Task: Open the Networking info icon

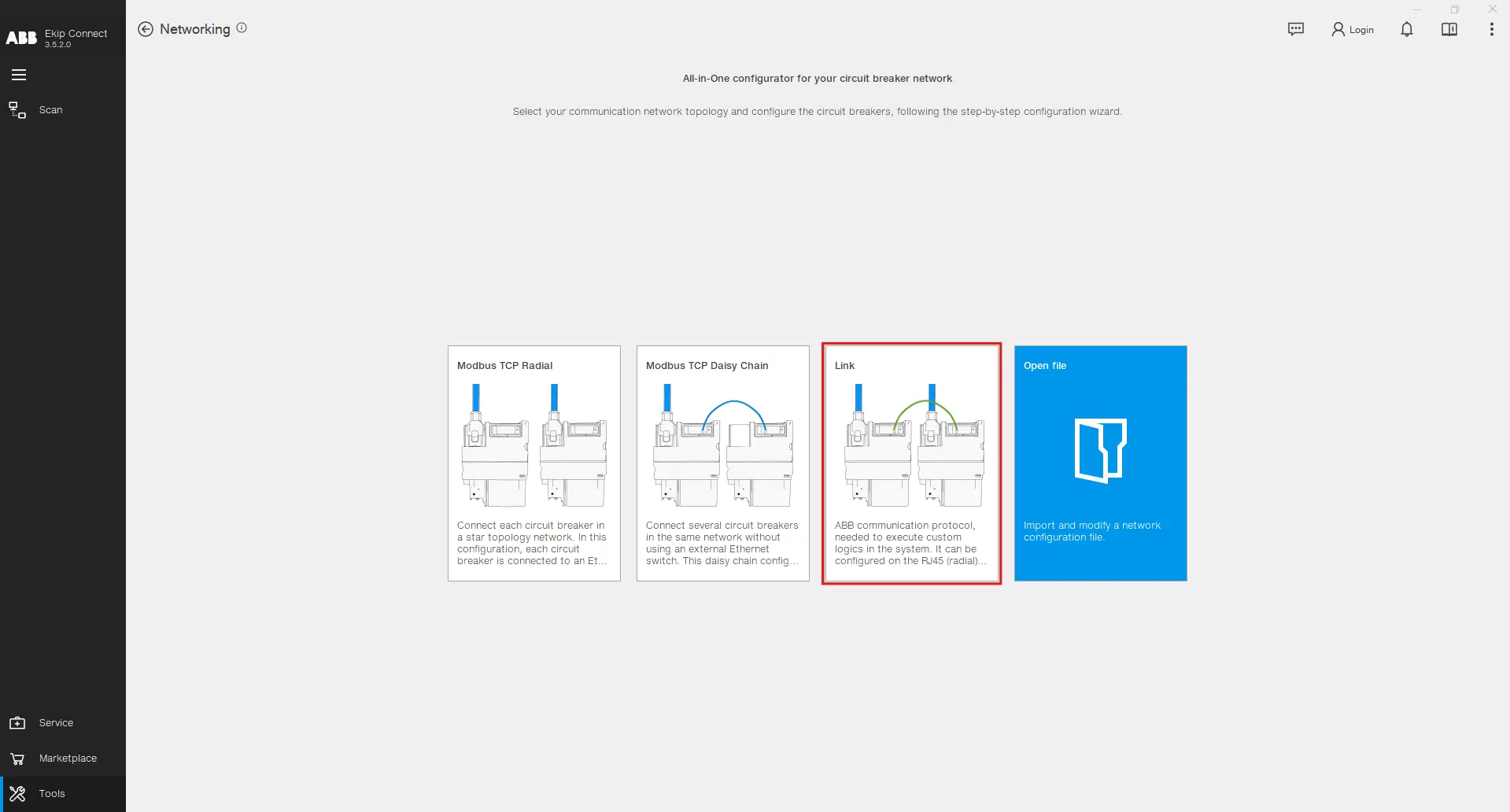Action: pos(242,28)
